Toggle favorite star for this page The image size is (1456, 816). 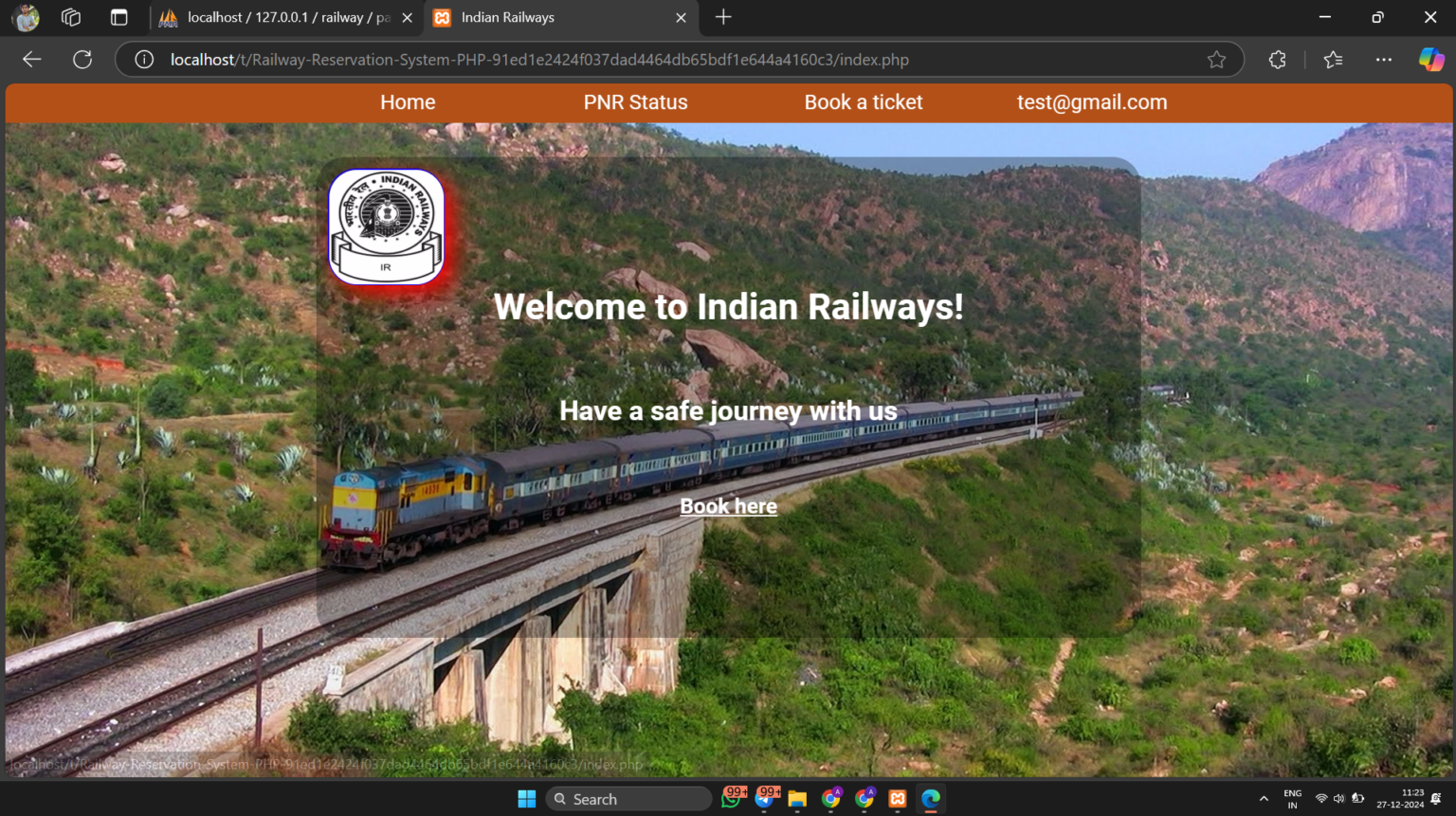(x=1217, y=59)
